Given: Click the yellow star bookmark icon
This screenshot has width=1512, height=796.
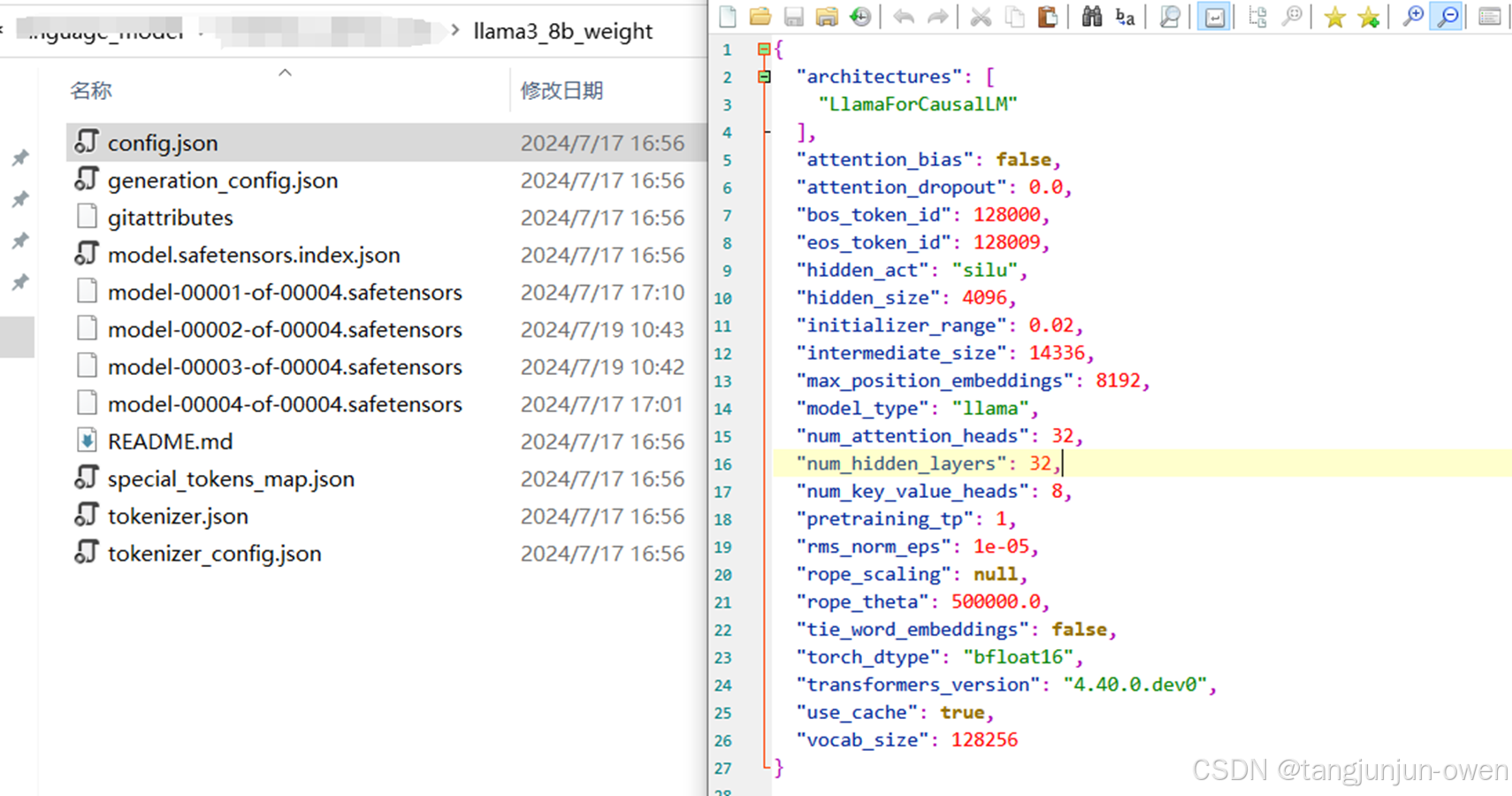Looking at the screenshot, I should point(1335,16).
